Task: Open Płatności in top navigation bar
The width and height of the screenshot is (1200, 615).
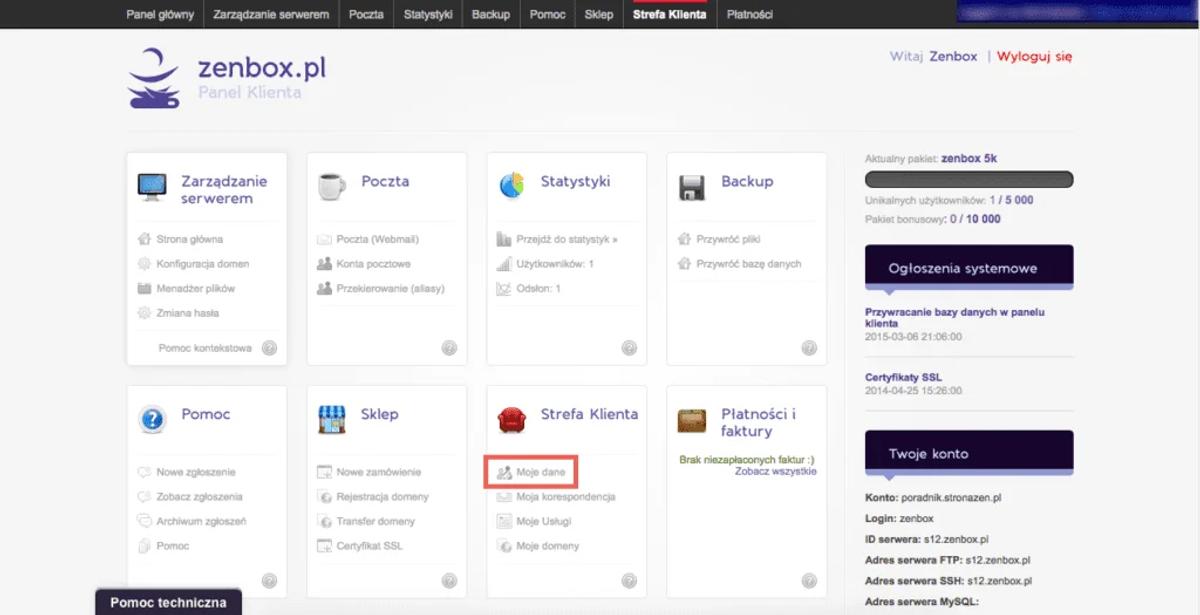Action: click(x=750, y=15)
